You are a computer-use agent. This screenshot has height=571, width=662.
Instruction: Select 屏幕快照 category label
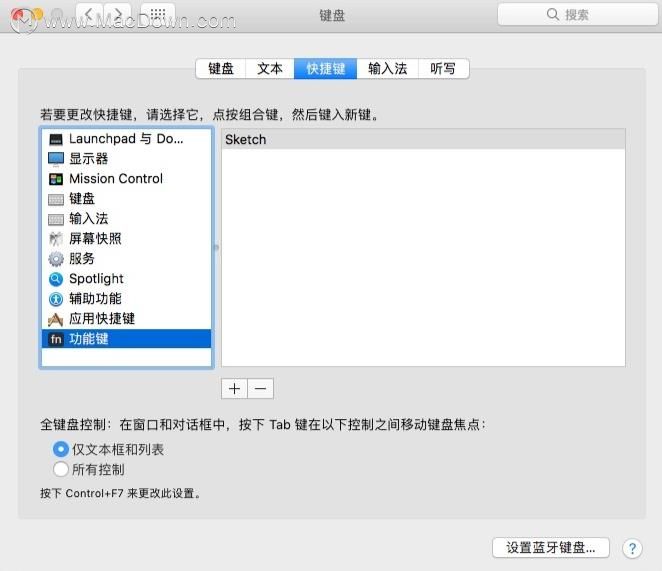pyautogui.click(x=95, y=239)
